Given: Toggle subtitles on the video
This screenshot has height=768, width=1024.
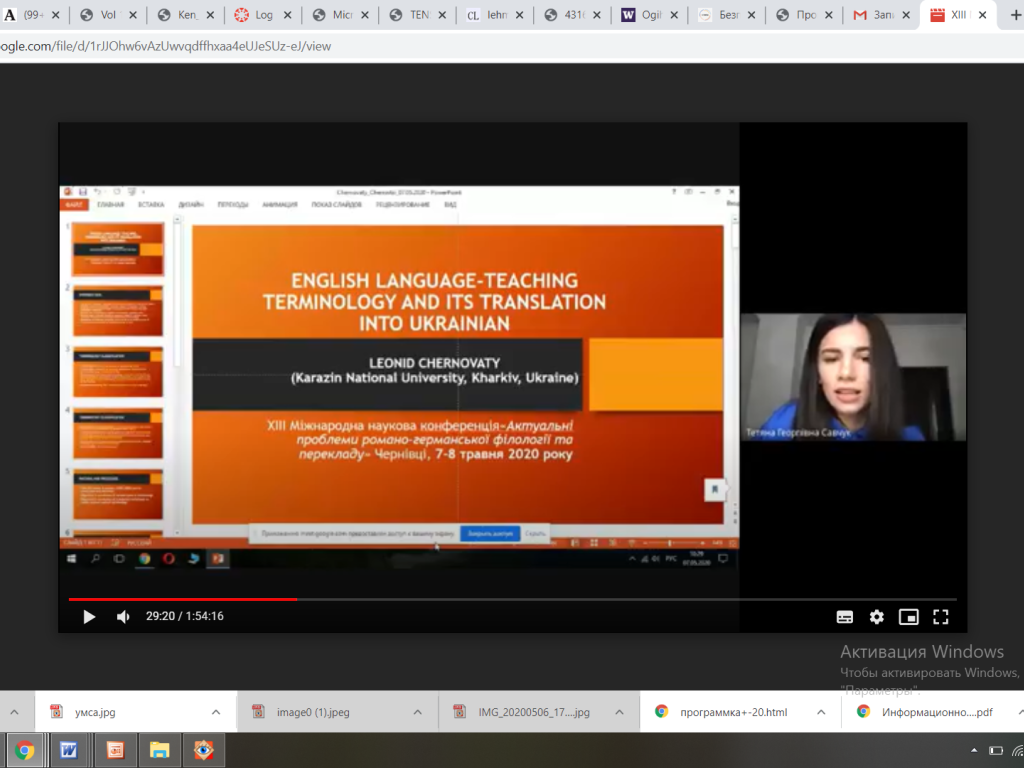Looking at the screenshot, I should pos(844,617).
